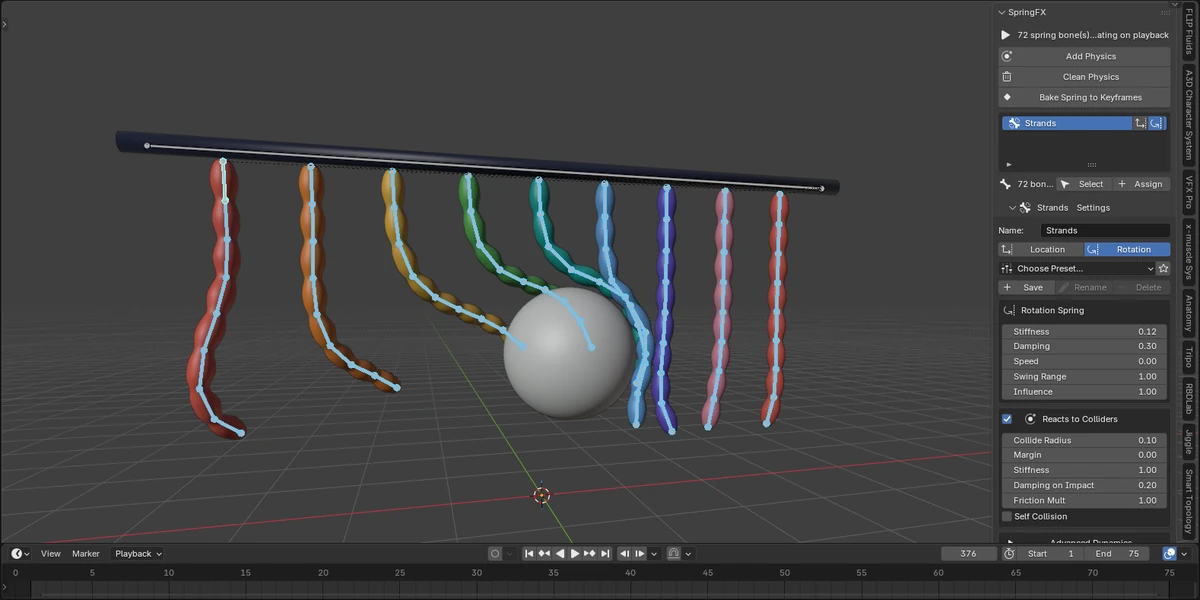The image size is (1200, 600).
Task: Open the timeline Marker menu
Action: (x=86, y=553)
